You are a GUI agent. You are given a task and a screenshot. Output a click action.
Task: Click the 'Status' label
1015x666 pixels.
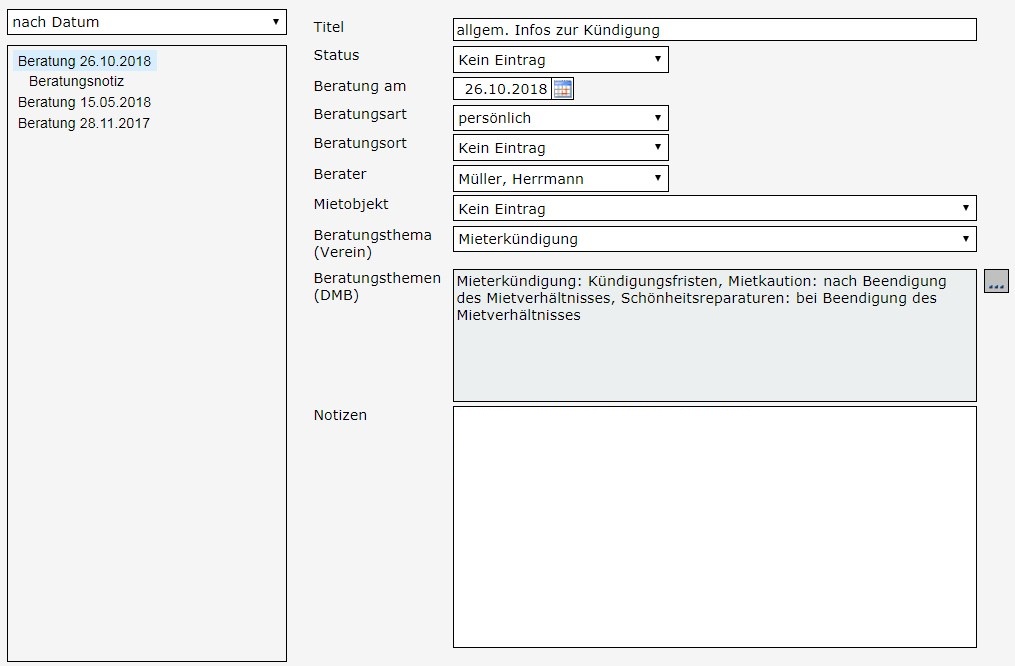pos(336,55)
